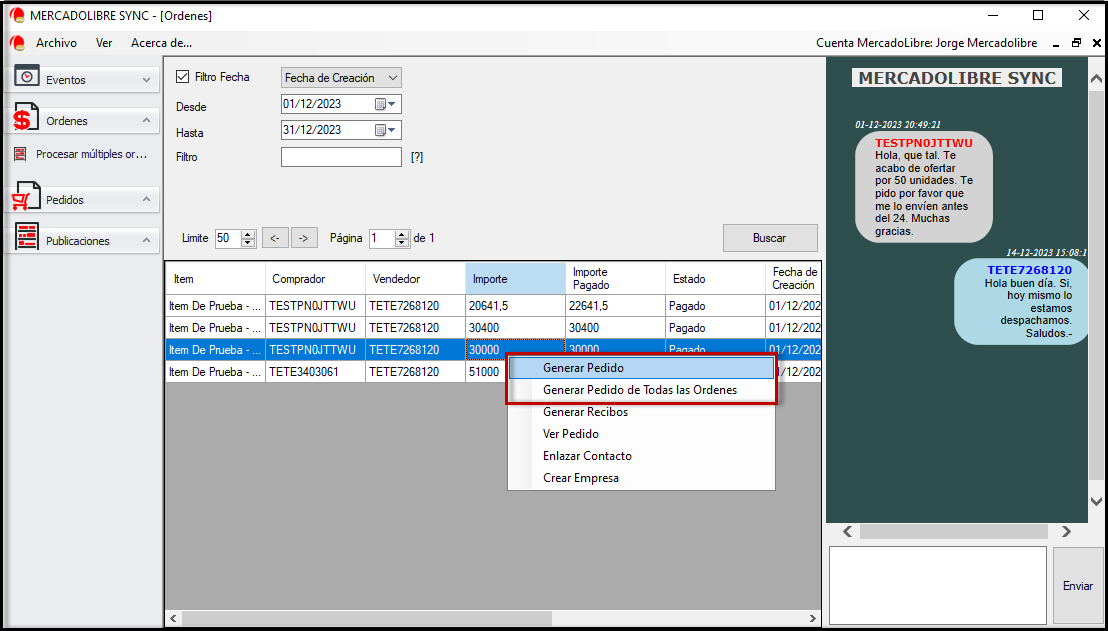
Task: Click the app logo in the title bar
Action: tap(18, 16)
